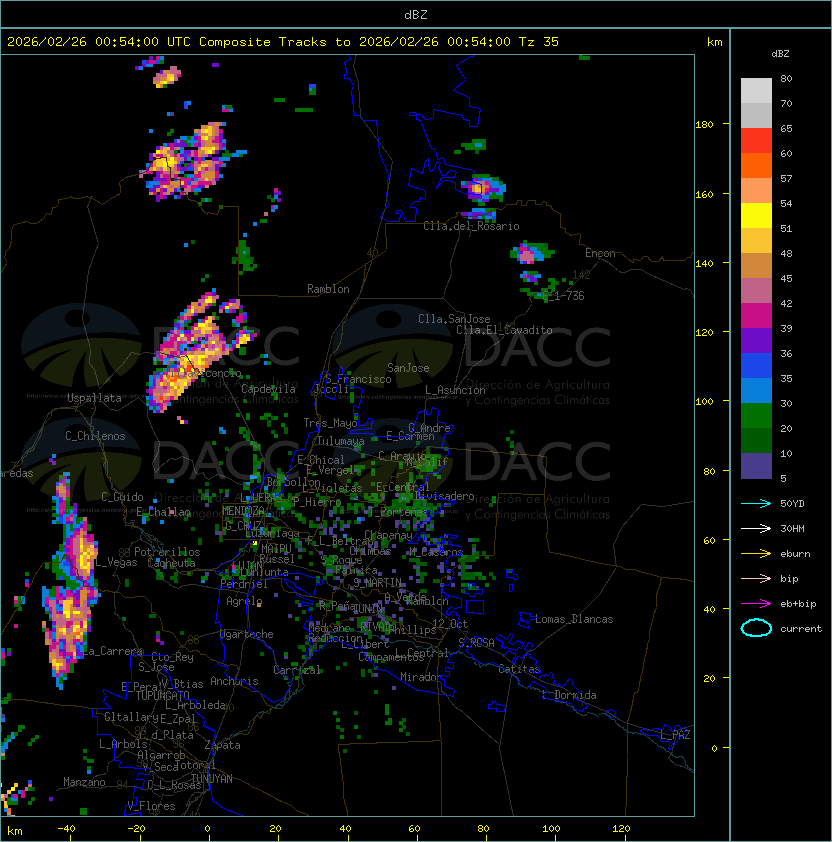
Task: Click the 'L_Dormida' place label
Action: coord(569,695)
